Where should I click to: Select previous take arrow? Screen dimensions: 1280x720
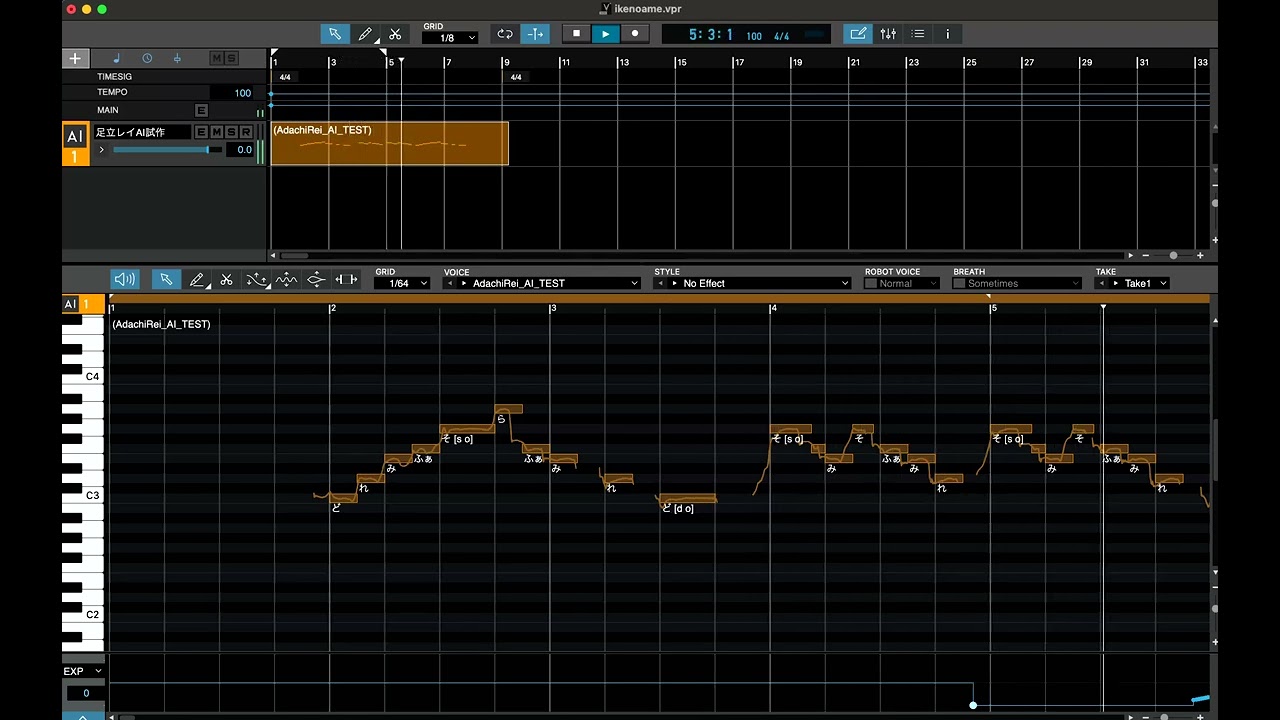tap(1103, 283)
